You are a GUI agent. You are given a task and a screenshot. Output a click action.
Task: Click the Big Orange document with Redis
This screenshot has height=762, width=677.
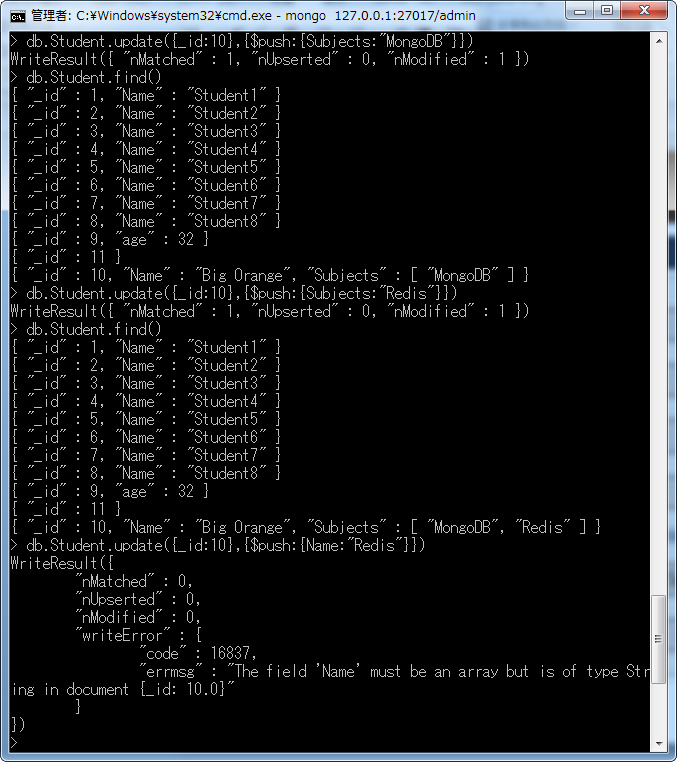click(x=306, y=527)
